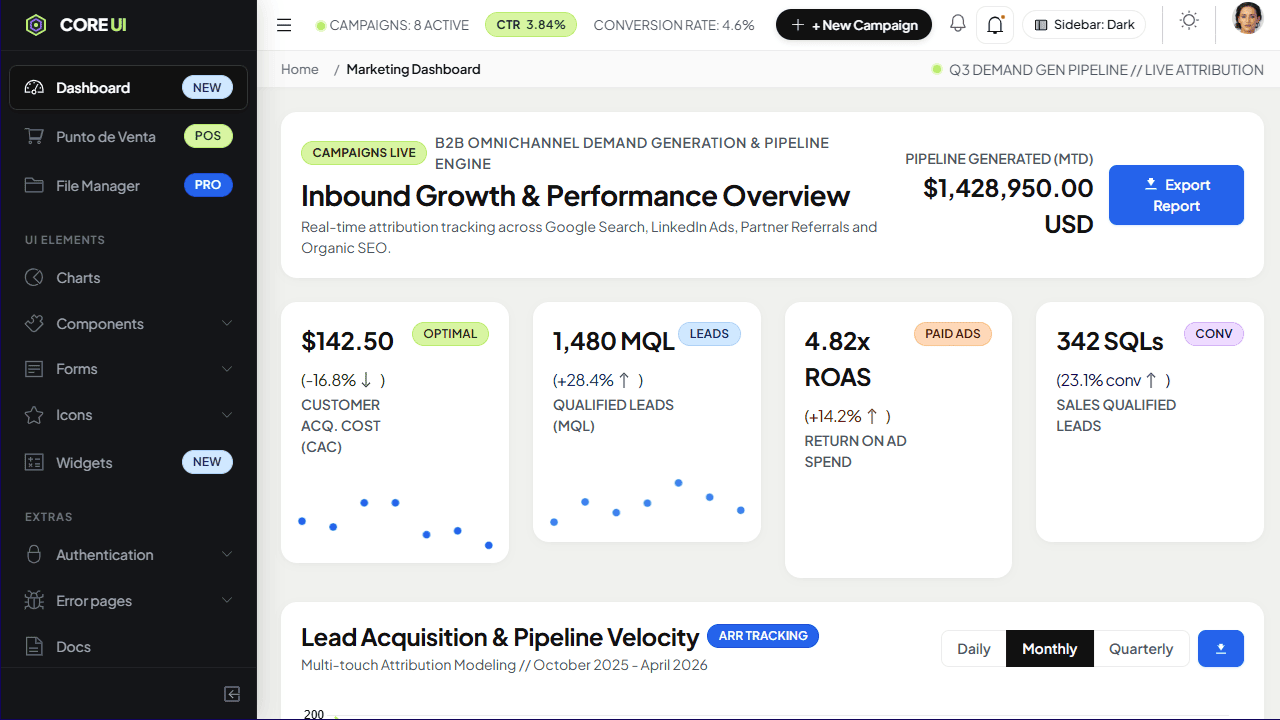Click the 4.82x ROAS value
This screenshot has height=720, width=1280.
coord(838,359)
